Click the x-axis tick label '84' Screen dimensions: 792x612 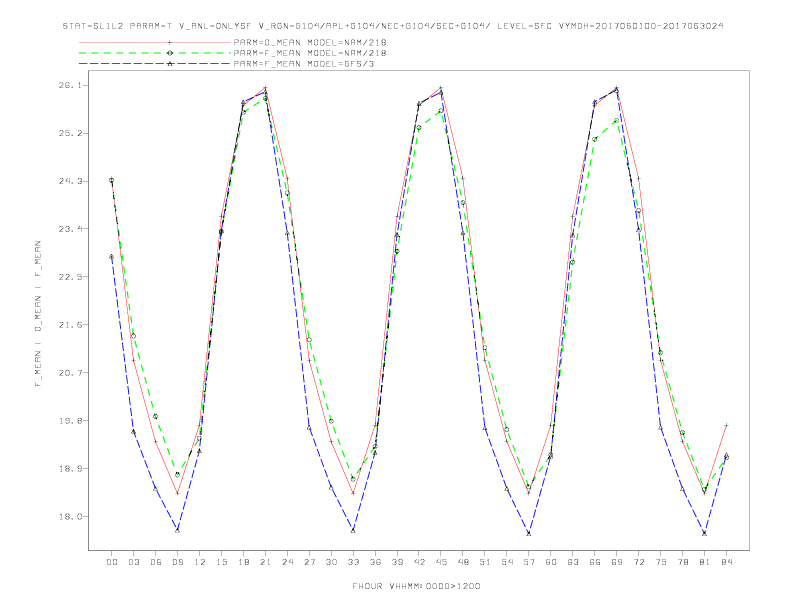tap(727, 562)
